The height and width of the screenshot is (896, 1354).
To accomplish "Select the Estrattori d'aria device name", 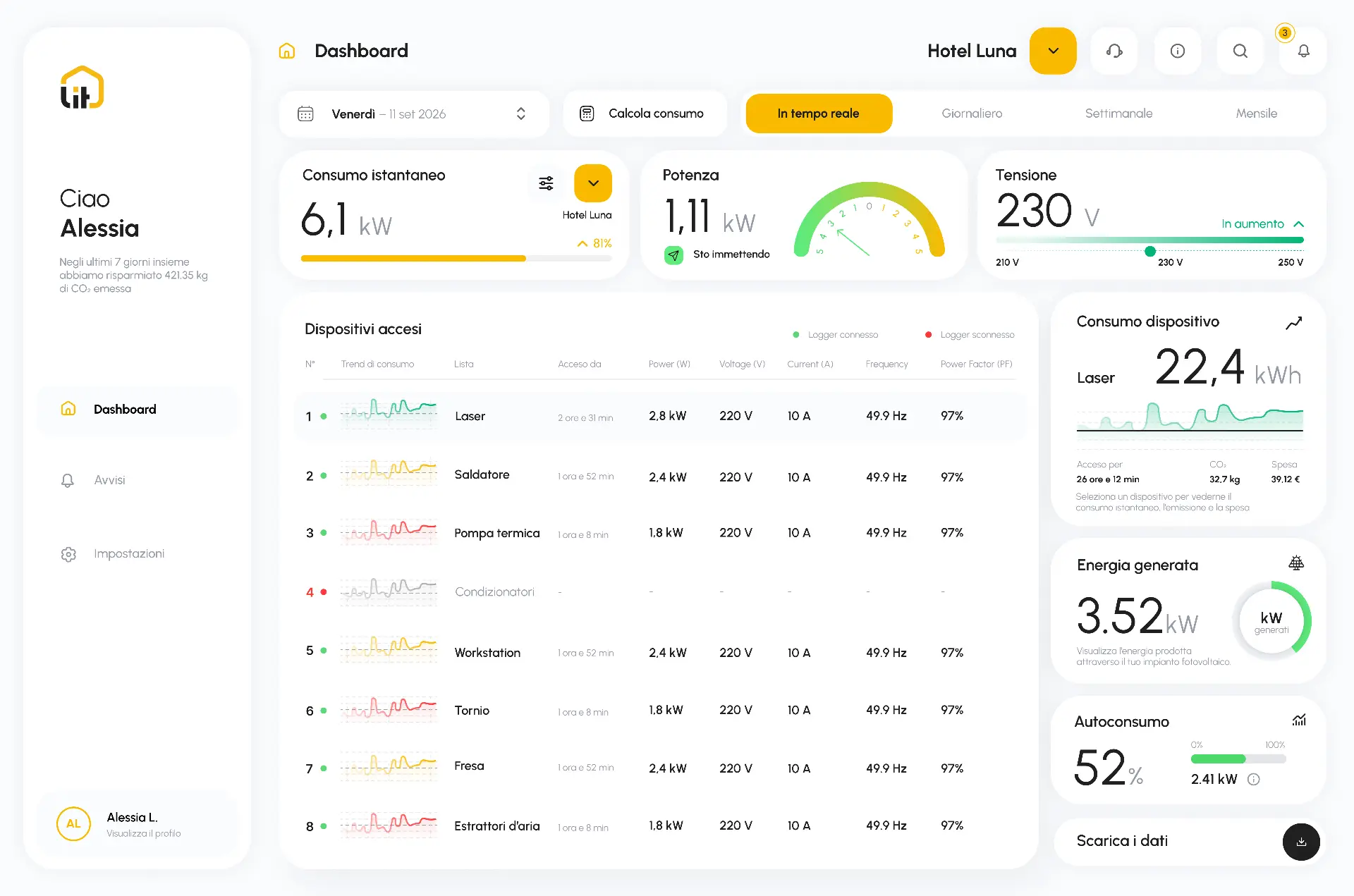I will 497,826.
